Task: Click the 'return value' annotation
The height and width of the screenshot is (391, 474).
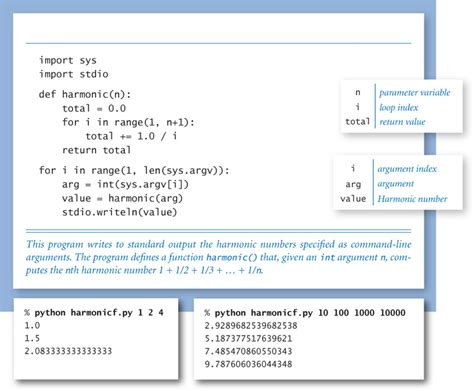Action: tap(402, 122)
